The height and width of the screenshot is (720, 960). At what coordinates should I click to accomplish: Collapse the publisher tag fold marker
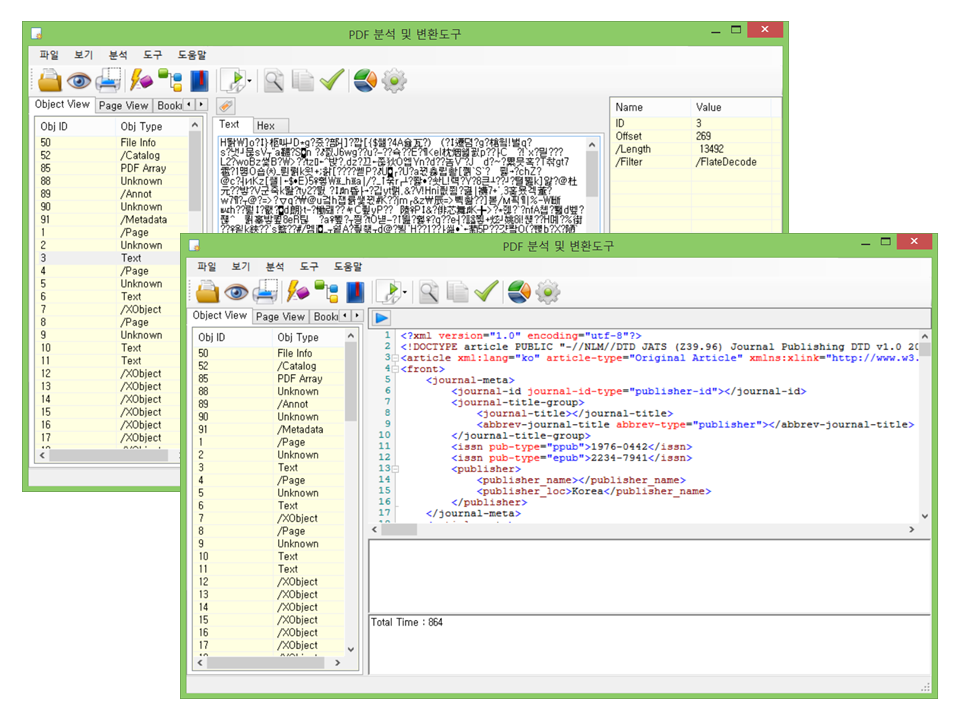(x=396, y=470)
